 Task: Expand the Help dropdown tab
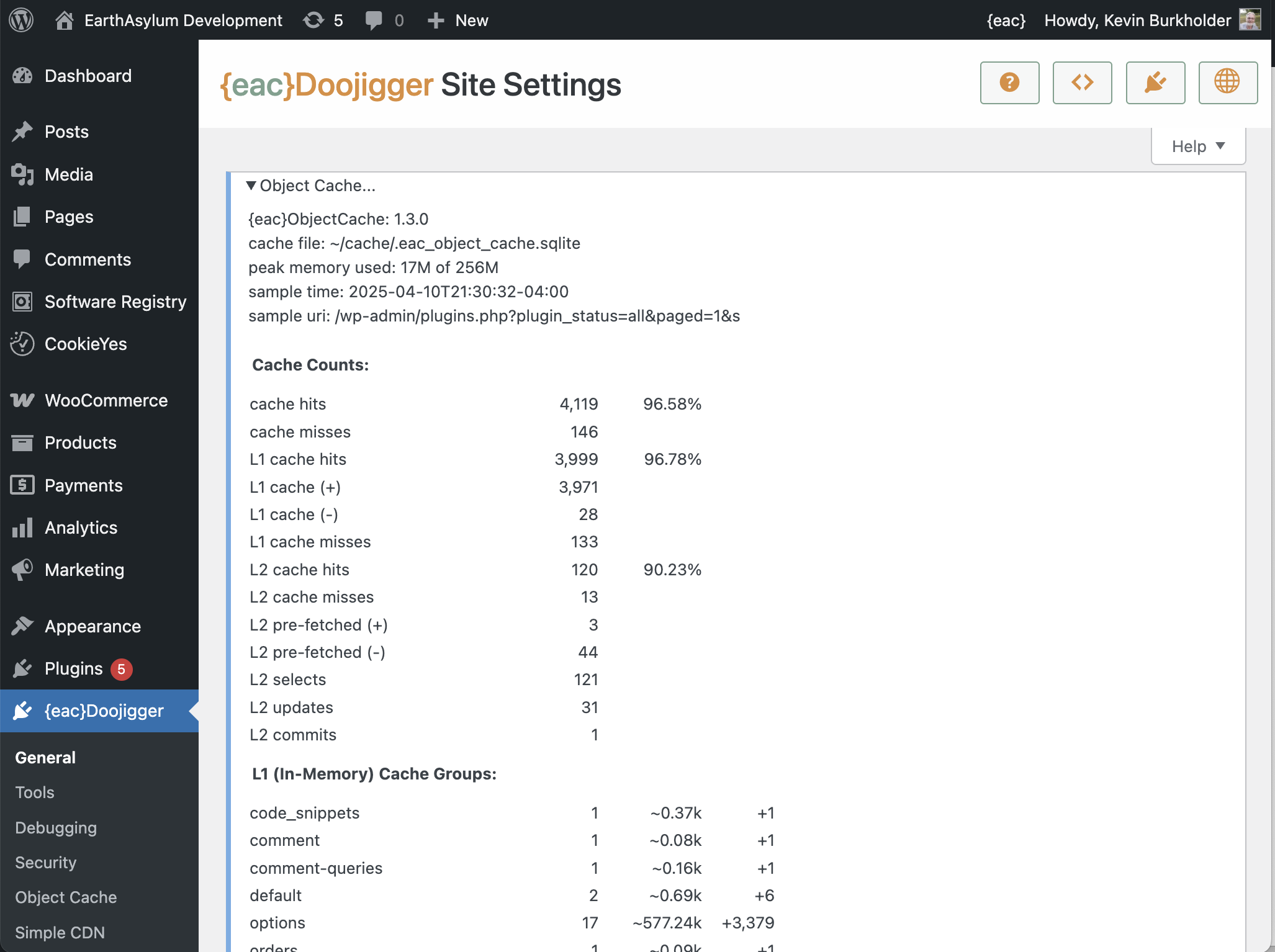click(x=1197, y=146)
